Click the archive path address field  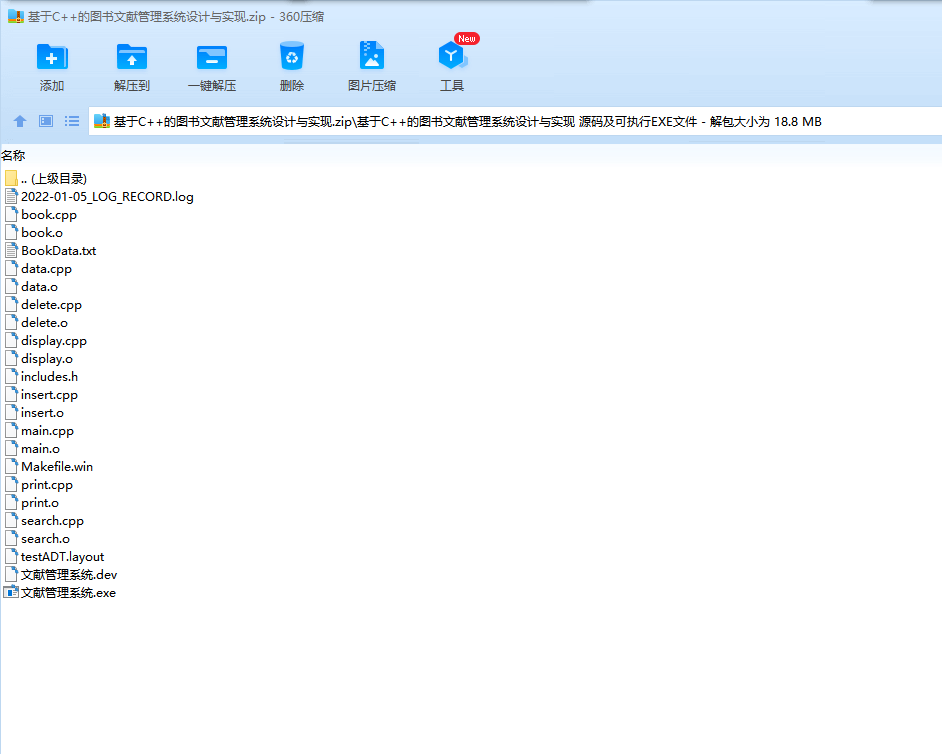[515, 121]
